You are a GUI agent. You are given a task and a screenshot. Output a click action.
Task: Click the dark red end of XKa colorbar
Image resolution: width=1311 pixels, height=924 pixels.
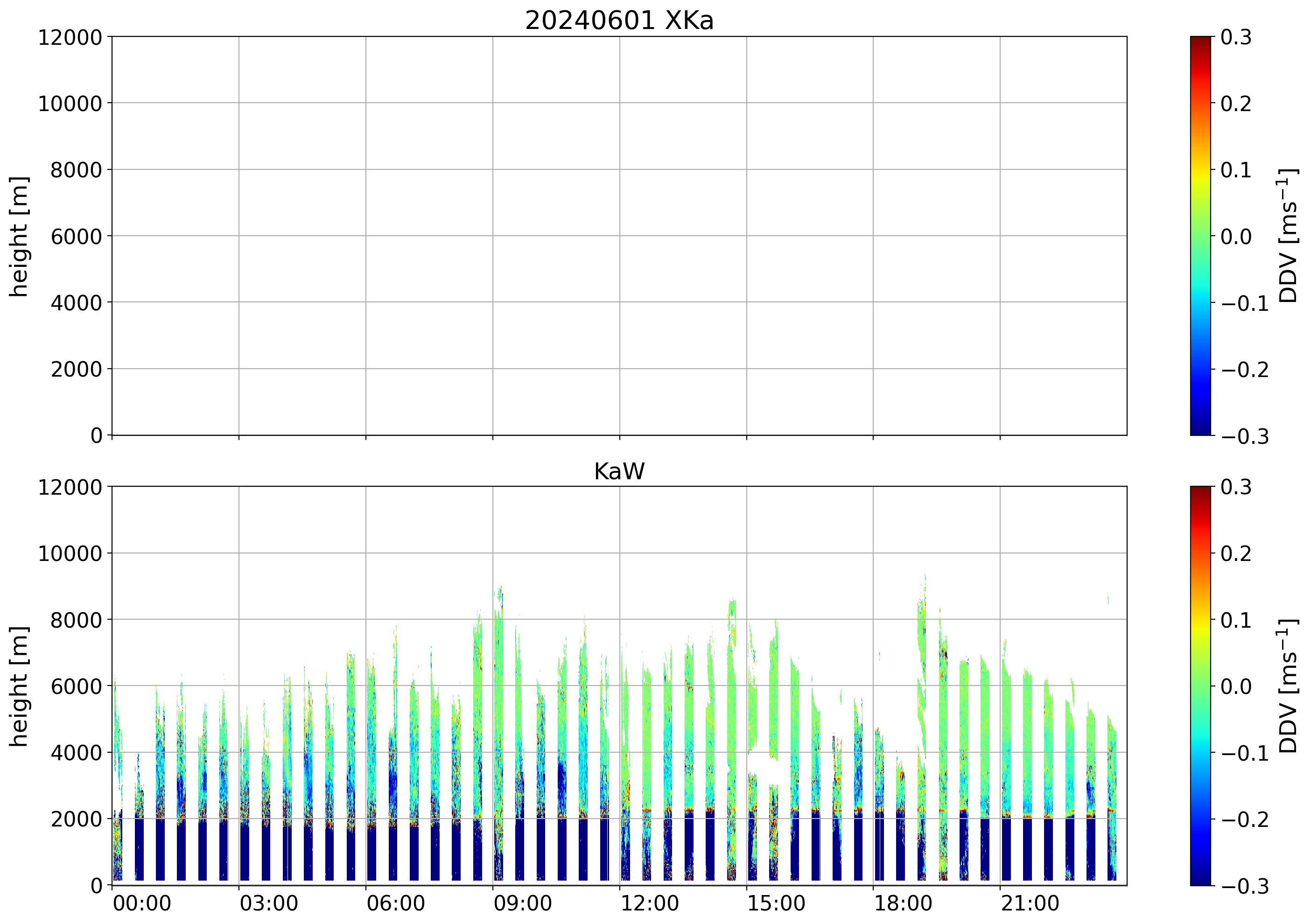[1200, 41]
